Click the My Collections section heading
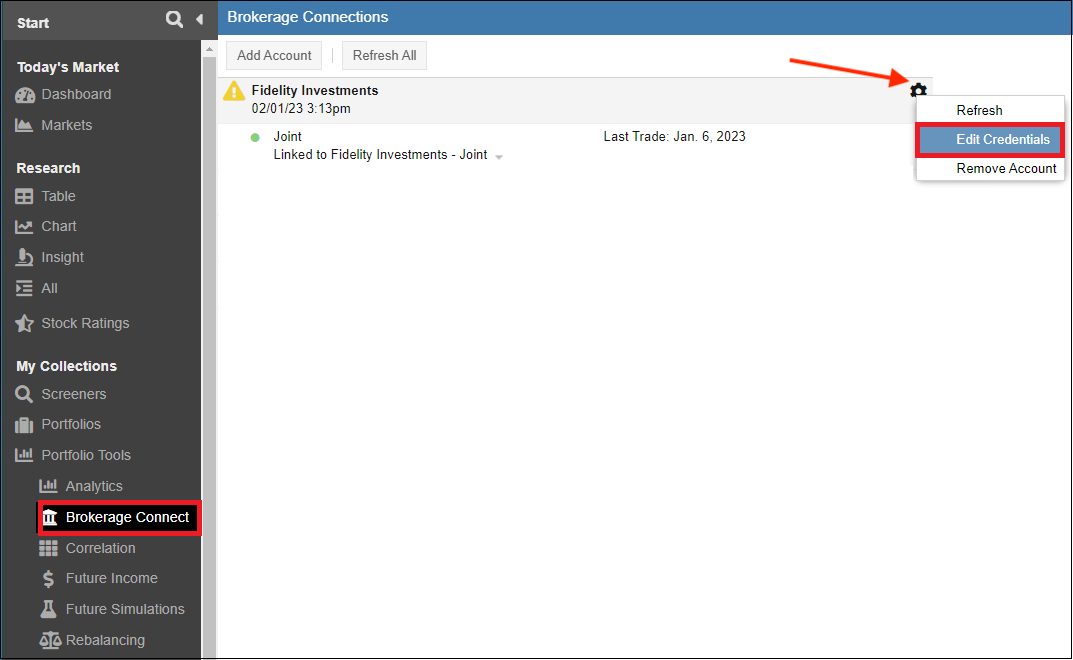Screen dimensions: 1073x660 point(66,366)
